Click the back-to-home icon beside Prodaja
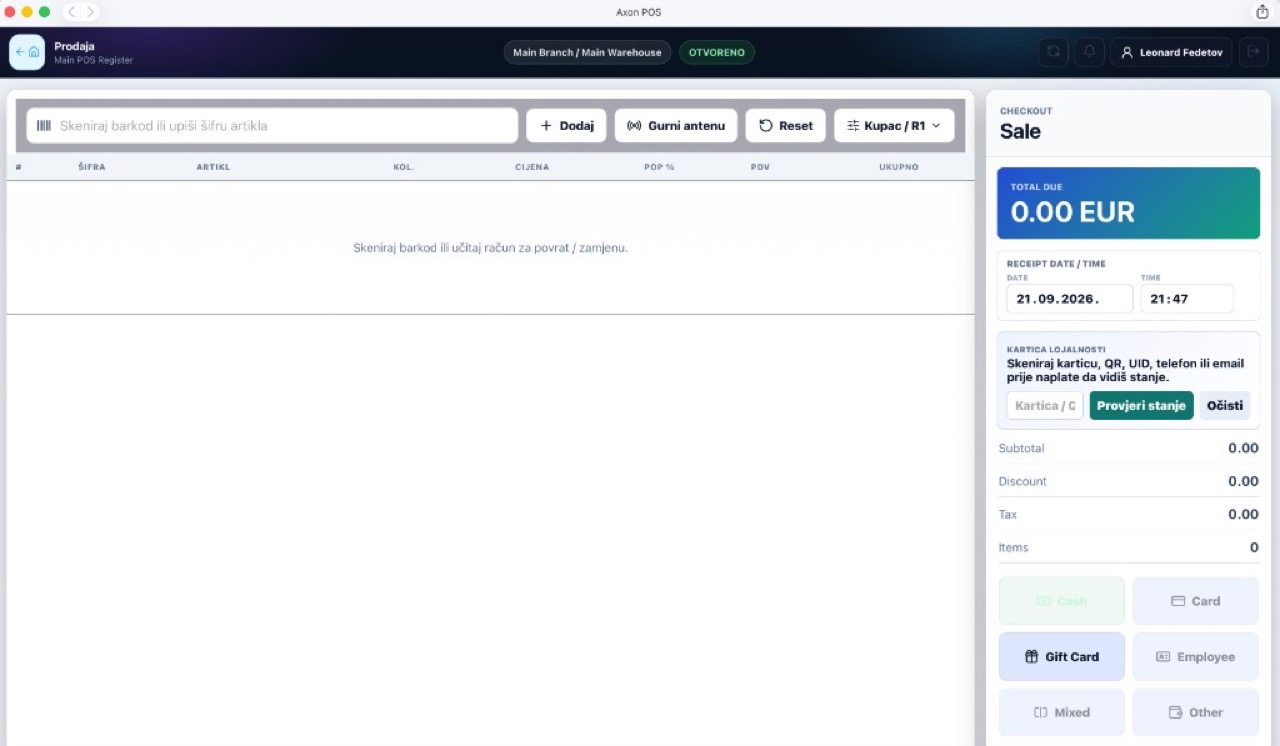The image size is (1280, 746). (x=27, y=52)
